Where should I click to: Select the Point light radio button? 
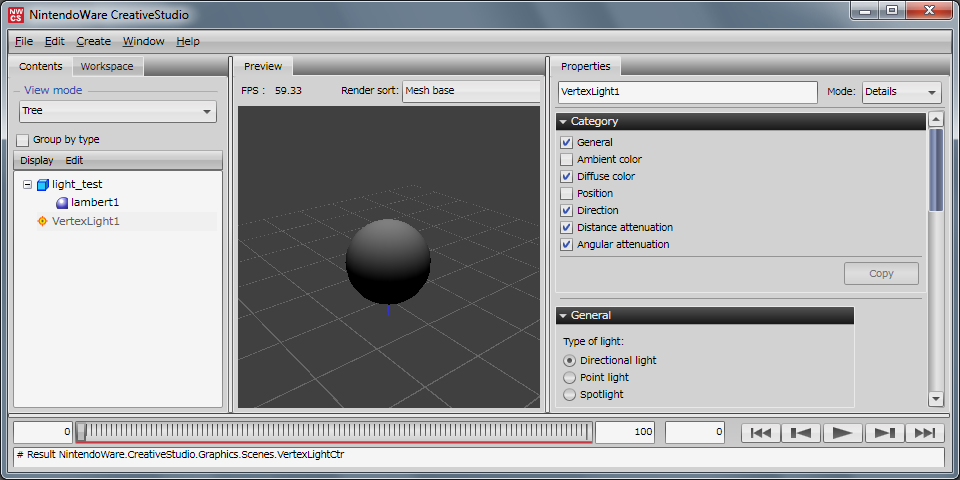570,378
